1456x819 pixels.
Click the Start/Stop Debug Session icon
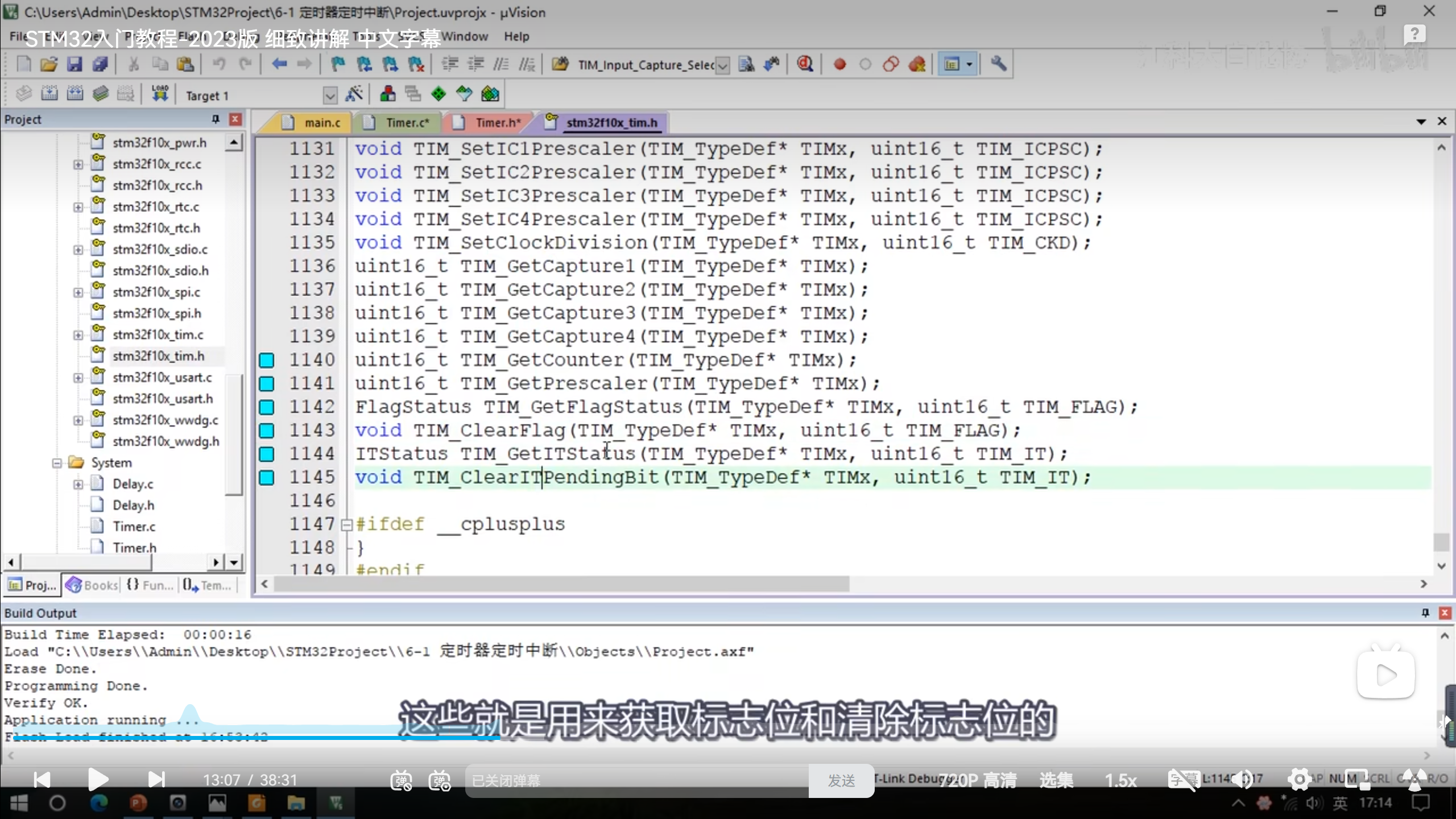pos(804,64)
